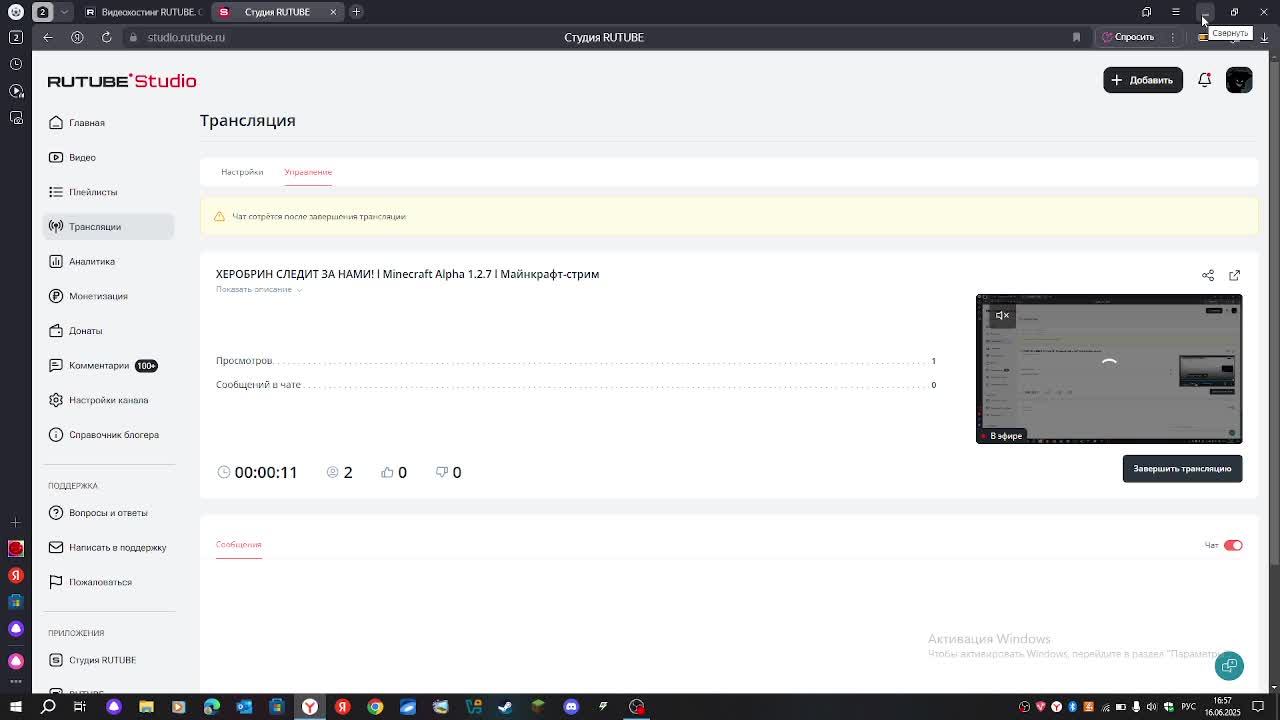
Task: Open Steam from the taskbar
Action: [506, 707]
